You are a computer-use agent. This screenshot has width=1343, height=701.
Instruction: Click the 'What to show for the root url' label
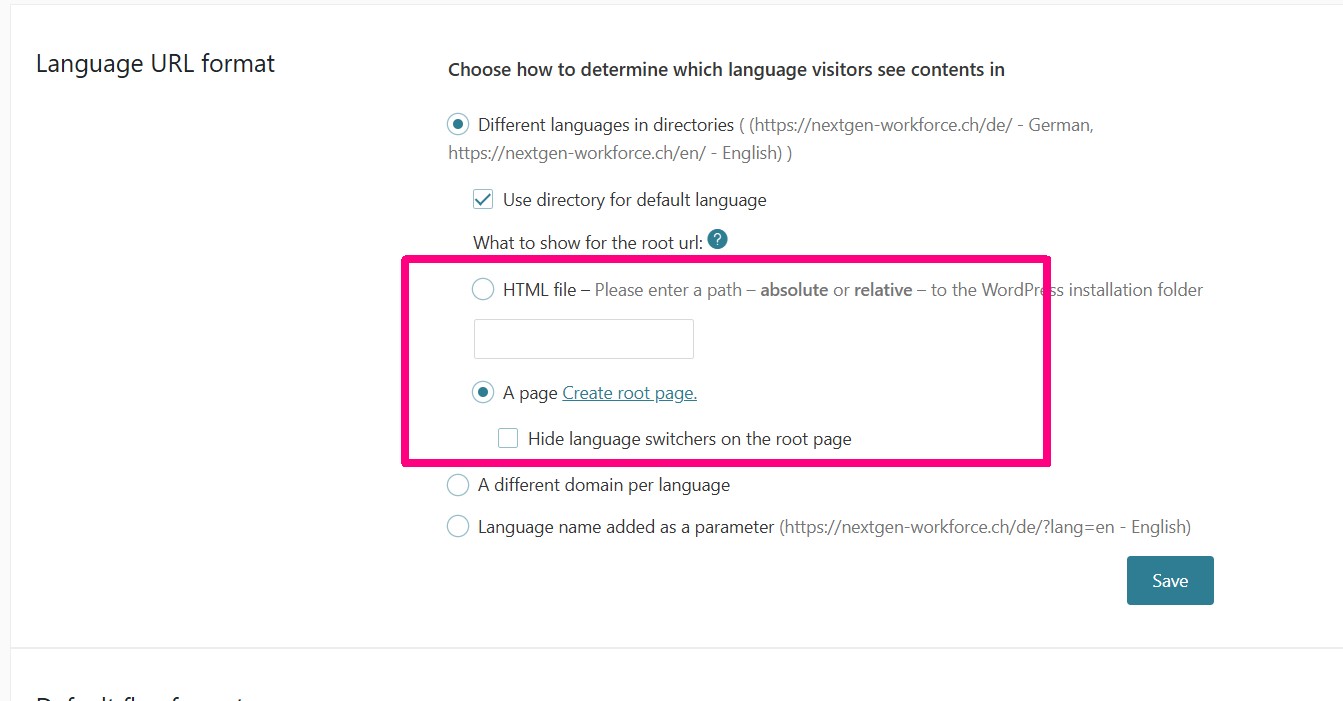pyautogui.click(x=588, y=241)
